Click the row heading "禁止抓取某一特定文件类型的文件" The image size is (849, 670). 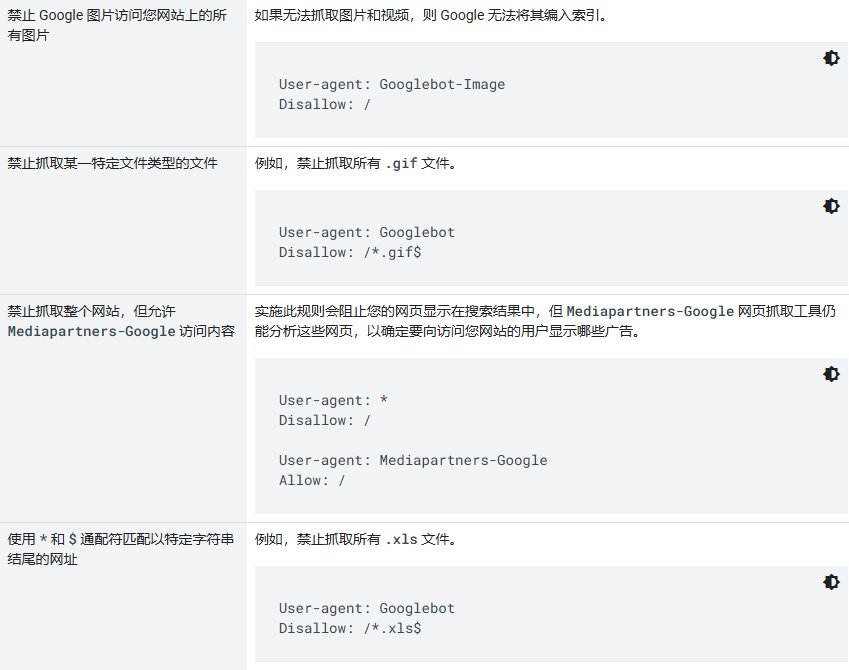(x=112, y=163)
